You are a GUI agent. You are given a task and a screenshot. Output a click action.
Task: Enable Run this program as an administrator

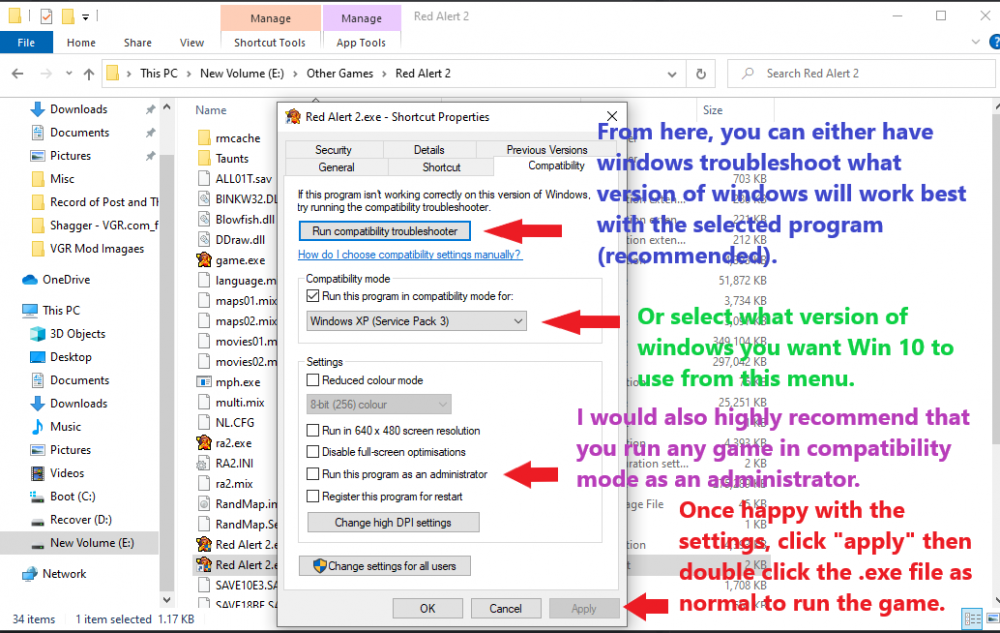tap(312, 474)
